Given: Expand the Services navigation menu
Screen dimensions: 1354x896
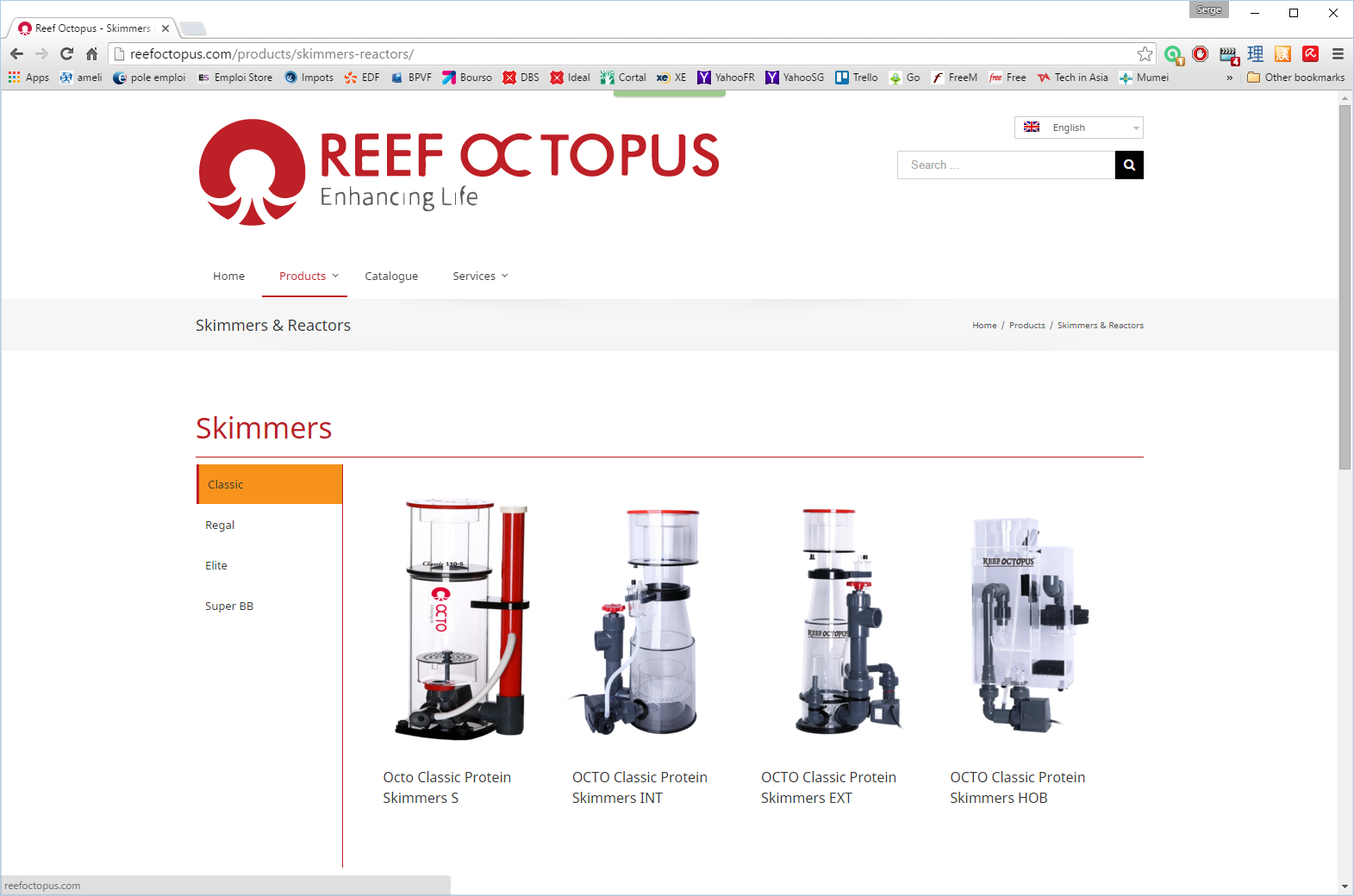Looking at the screenshot, I should 480,276.
